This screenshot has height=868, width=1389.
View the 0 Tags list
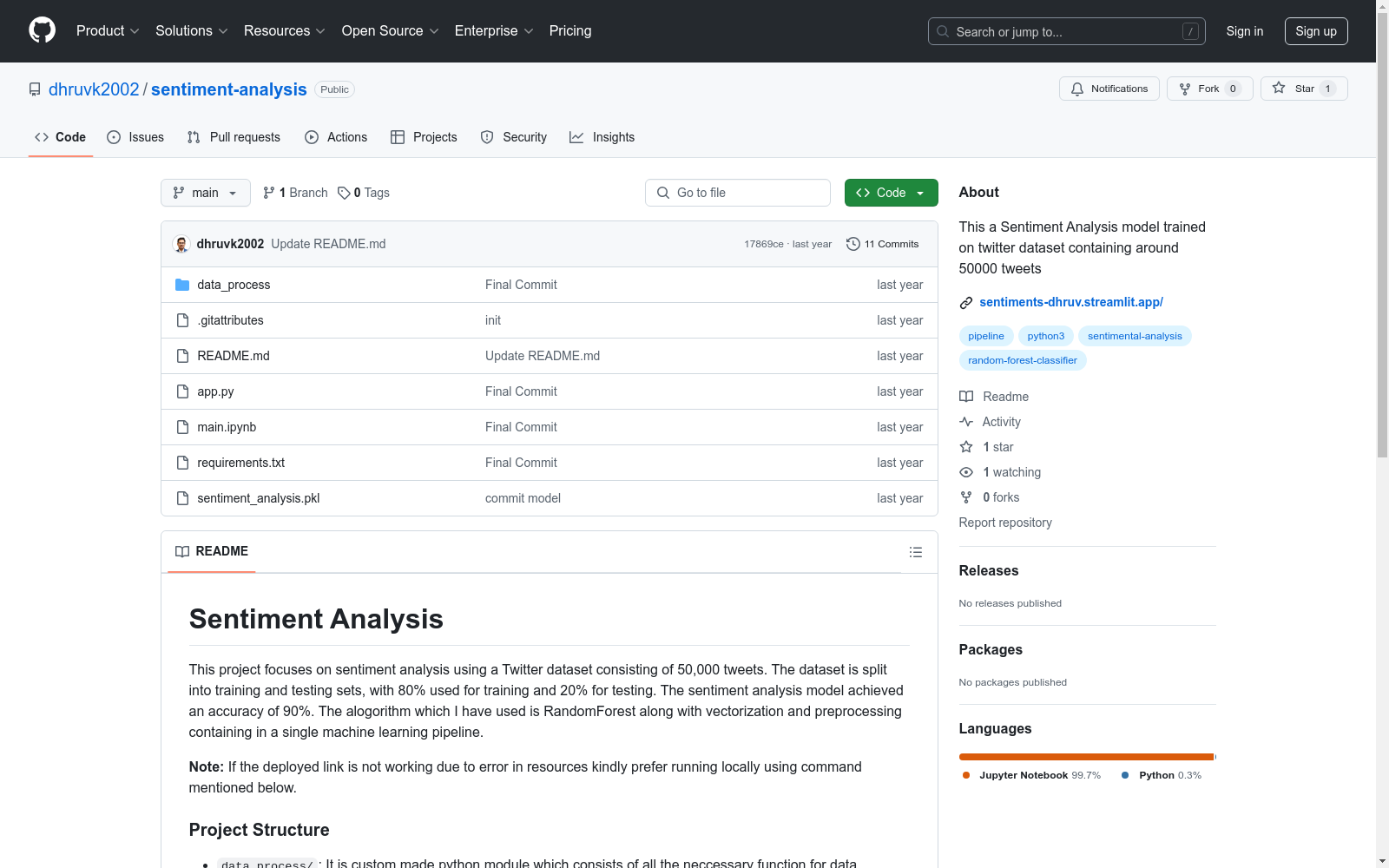[x=364, y=193]
